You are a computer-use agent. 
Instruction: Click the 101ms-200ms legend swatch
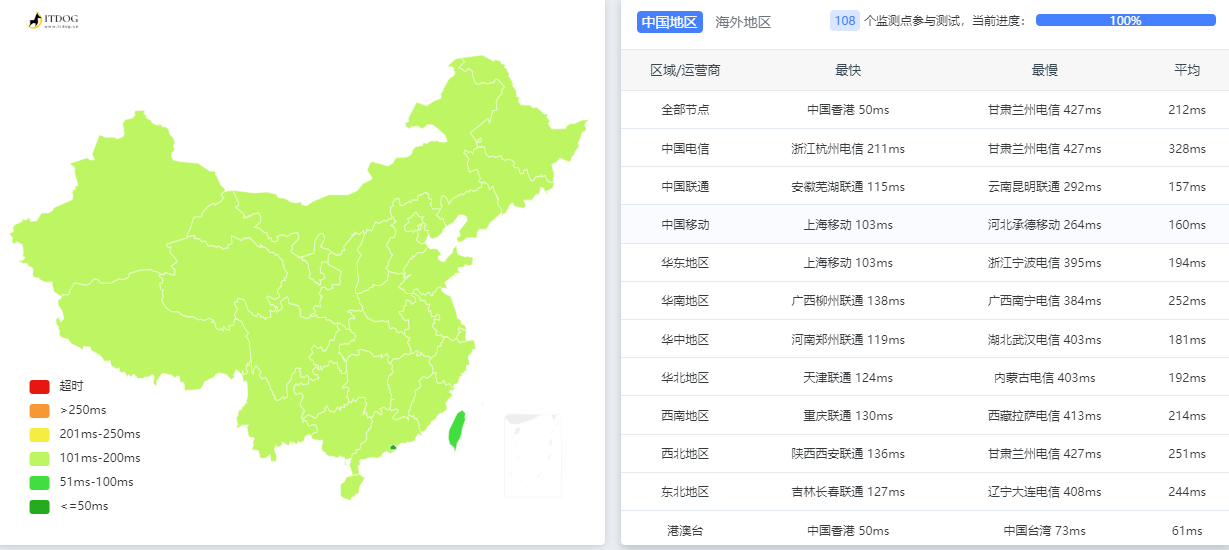tap(39, 458)
